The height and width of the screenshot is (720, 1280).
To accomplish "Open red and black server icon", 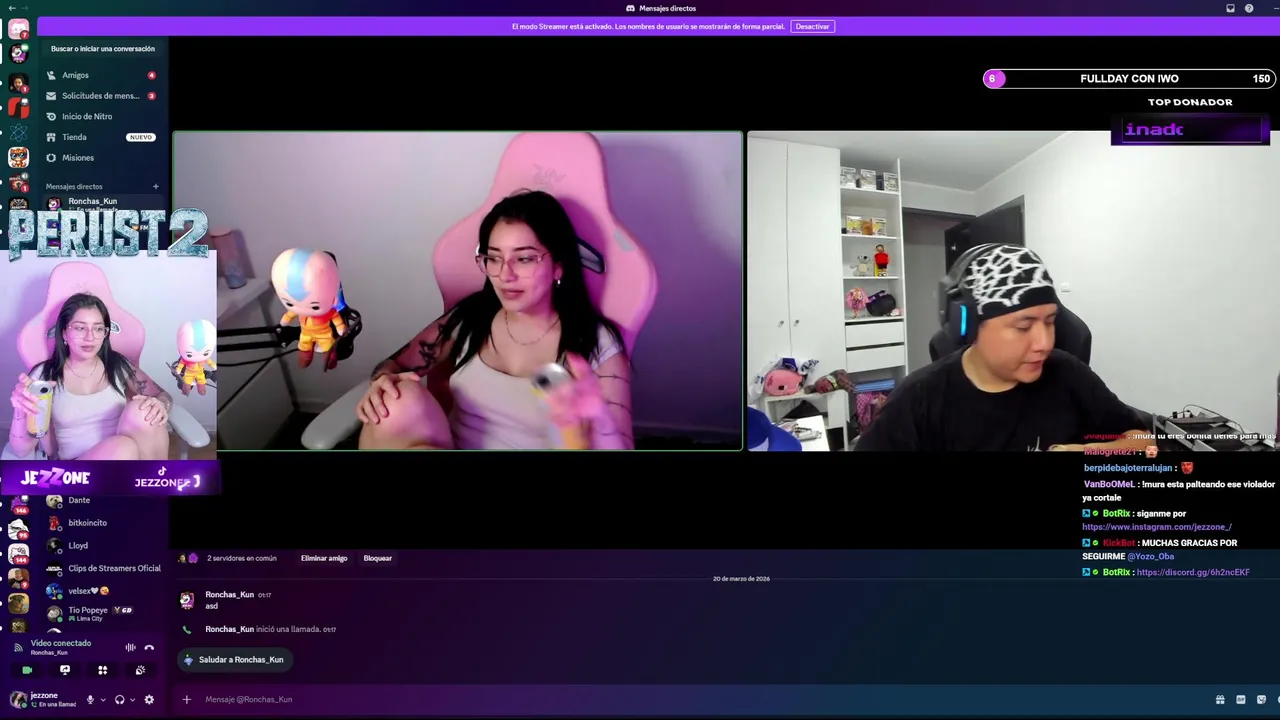I will pyautogui.click(x=18, y=107).
